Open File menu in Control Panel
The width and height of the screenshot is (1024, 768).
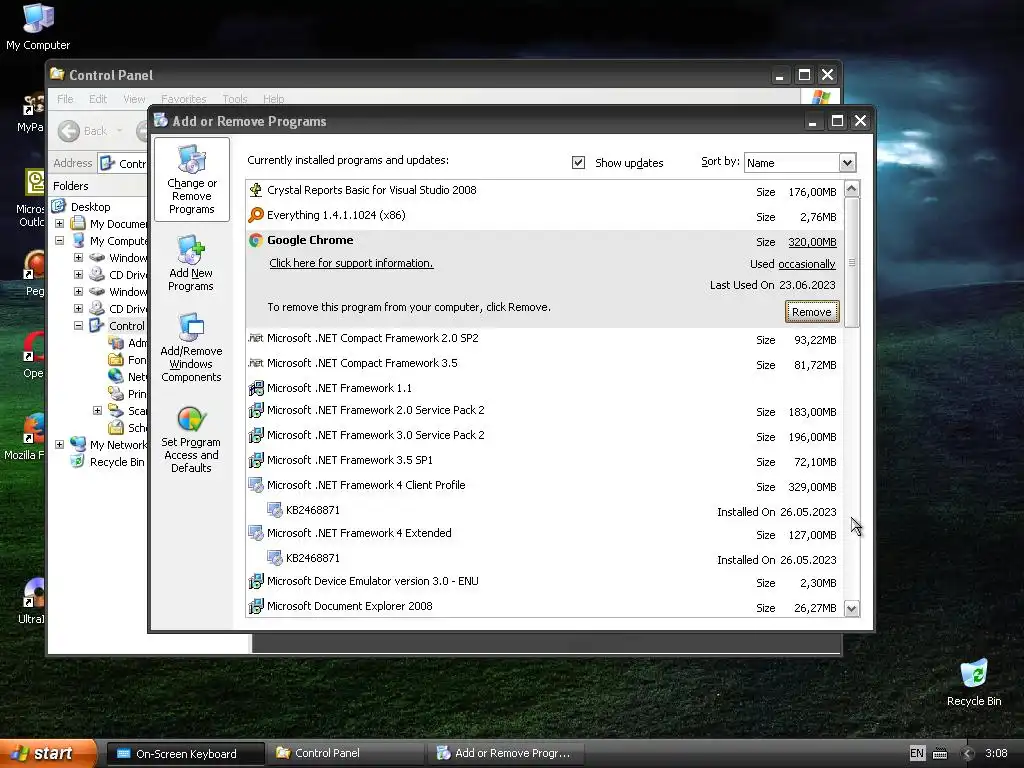pyautogui.click(x=65, y=99)
